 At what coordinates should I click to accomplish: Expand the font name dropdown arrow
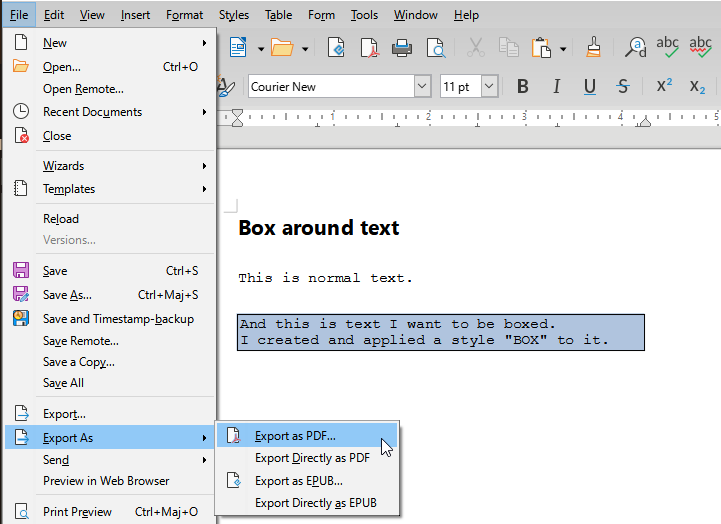click(x=422, y=86)
